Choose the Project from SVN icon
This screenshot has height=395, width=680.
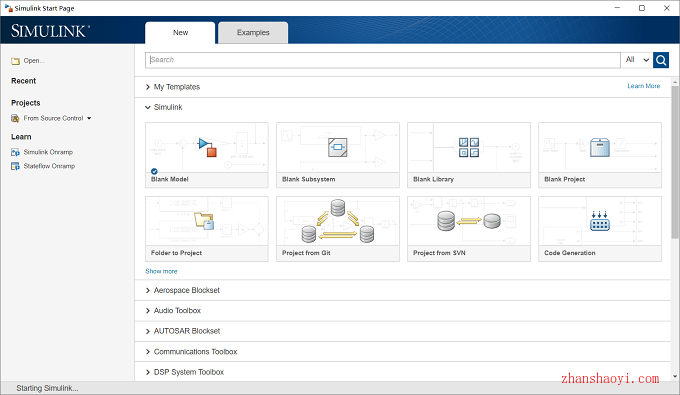[469, 221]
